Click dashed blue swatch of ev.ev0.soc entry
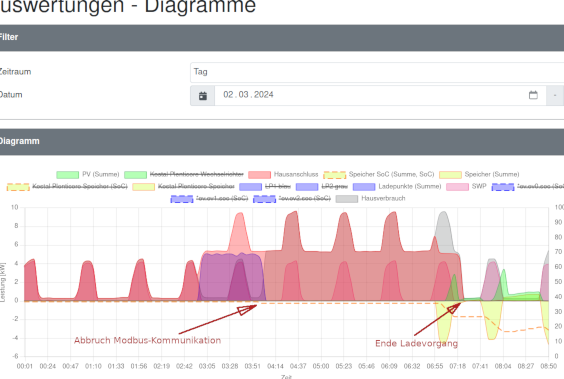Viewport: 564px width, 379px height. [503, 187]
